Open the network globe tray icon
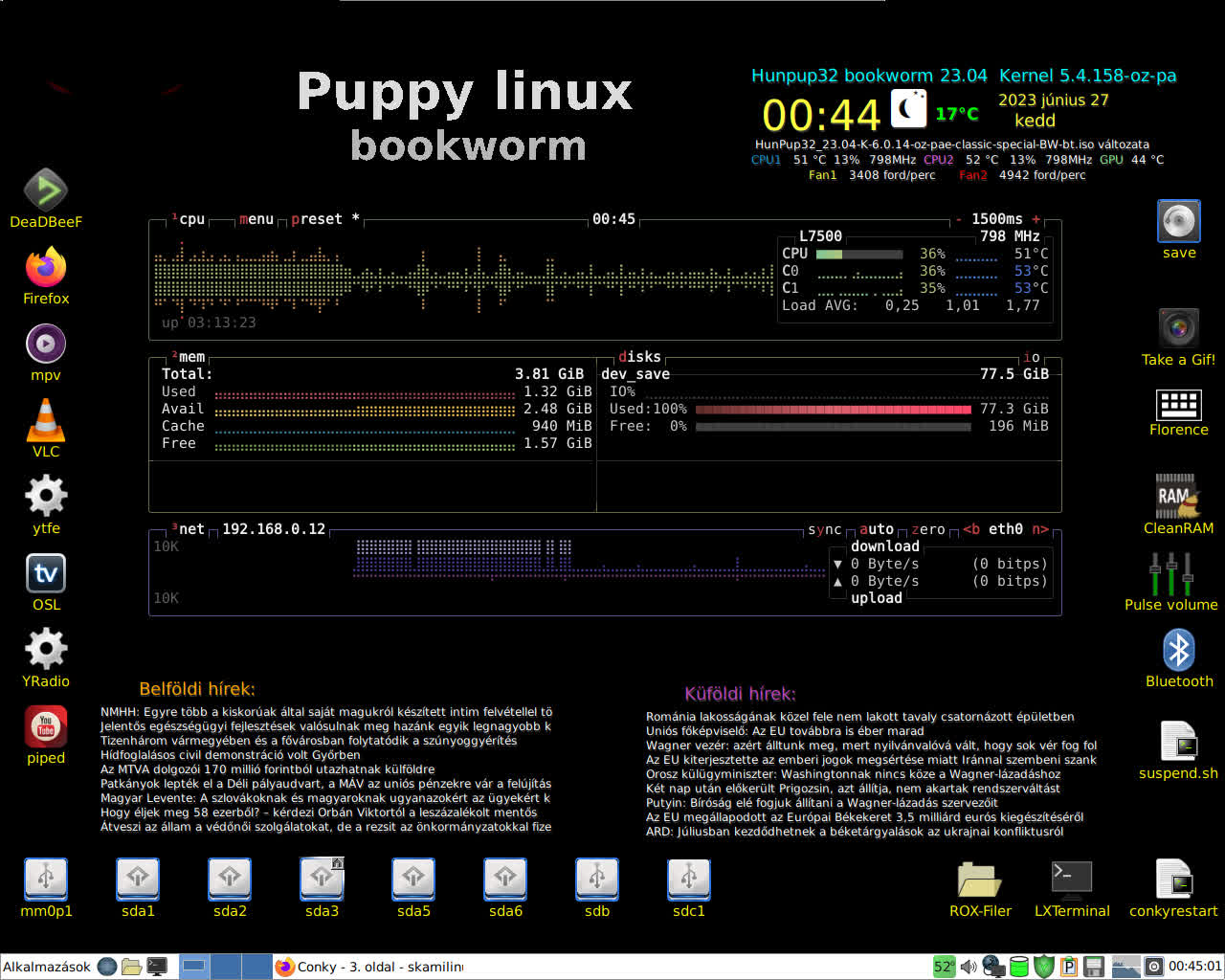The width and height of the screenshot is (1225, 980). tap(994, 967)
